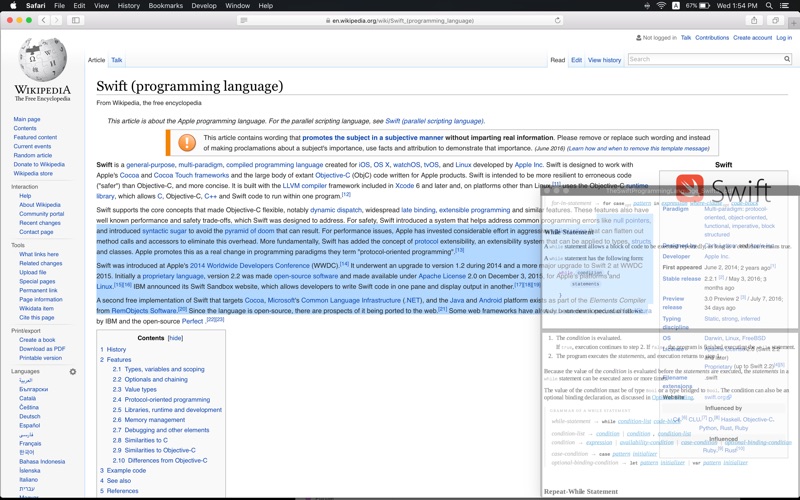Open the language settings gear icon
The height and width of the screenshot is (500, 800).
73,371
